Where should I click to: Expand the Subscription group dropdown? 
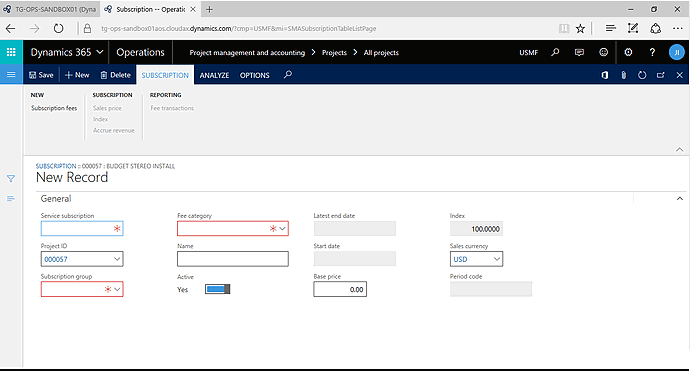coord(117,289)
